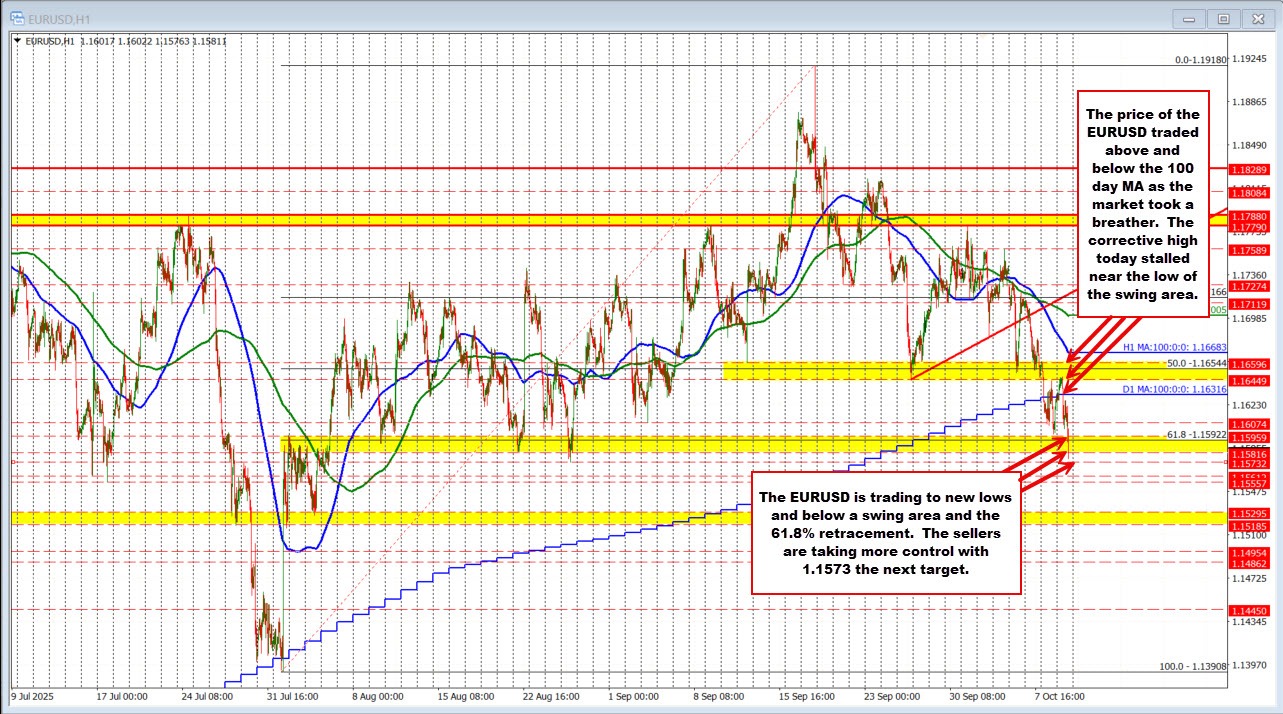Open the triangle dropdown beside EURUSD,H1 quotes
This screenshot has width=1283, height=714.
pyautogui.click(x=18, y=41)
